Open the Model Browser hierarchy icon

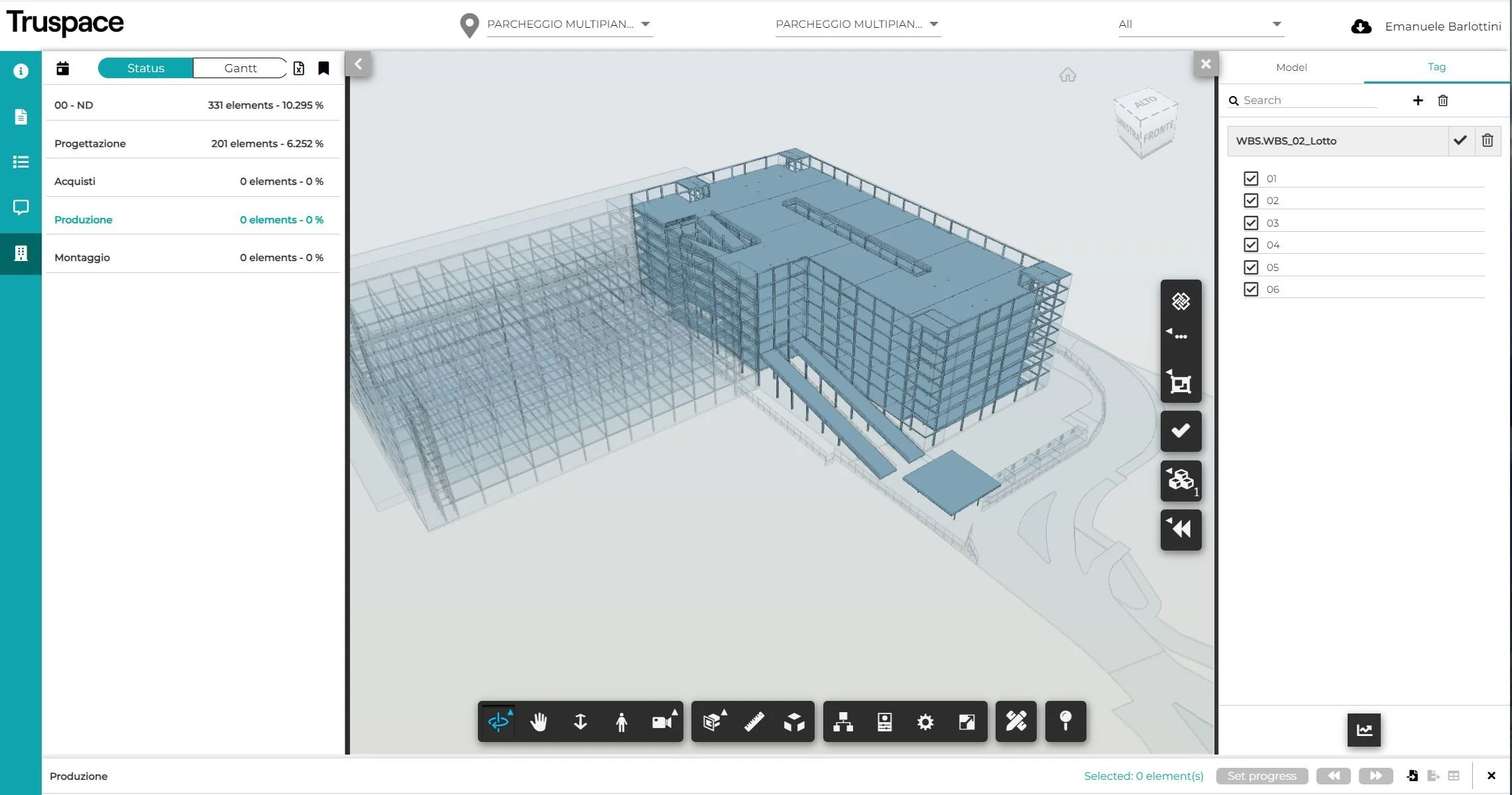click(x=843, y=721)
